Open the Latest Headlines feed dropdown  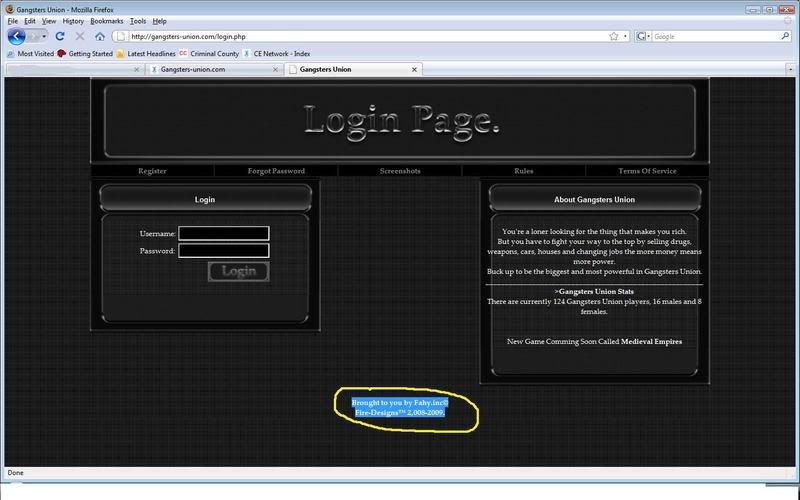145,53
